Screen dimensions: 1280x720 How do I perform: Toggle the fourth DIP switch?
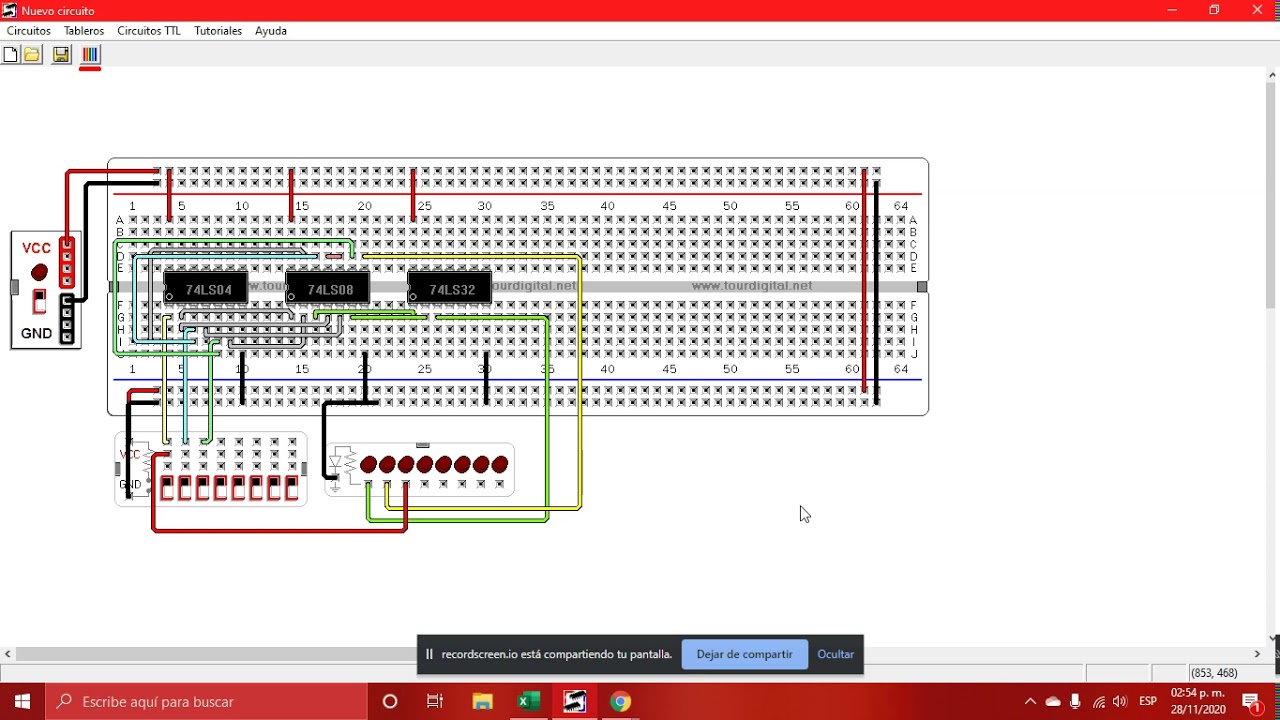221,488
